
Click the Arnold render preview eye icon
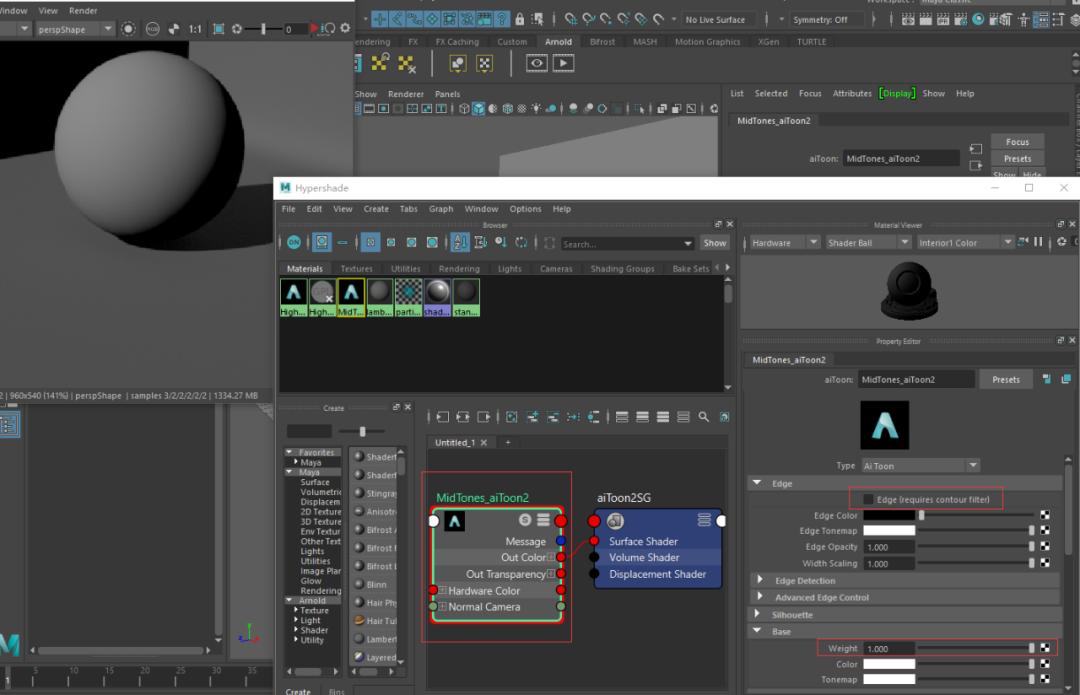pos(537,63)
